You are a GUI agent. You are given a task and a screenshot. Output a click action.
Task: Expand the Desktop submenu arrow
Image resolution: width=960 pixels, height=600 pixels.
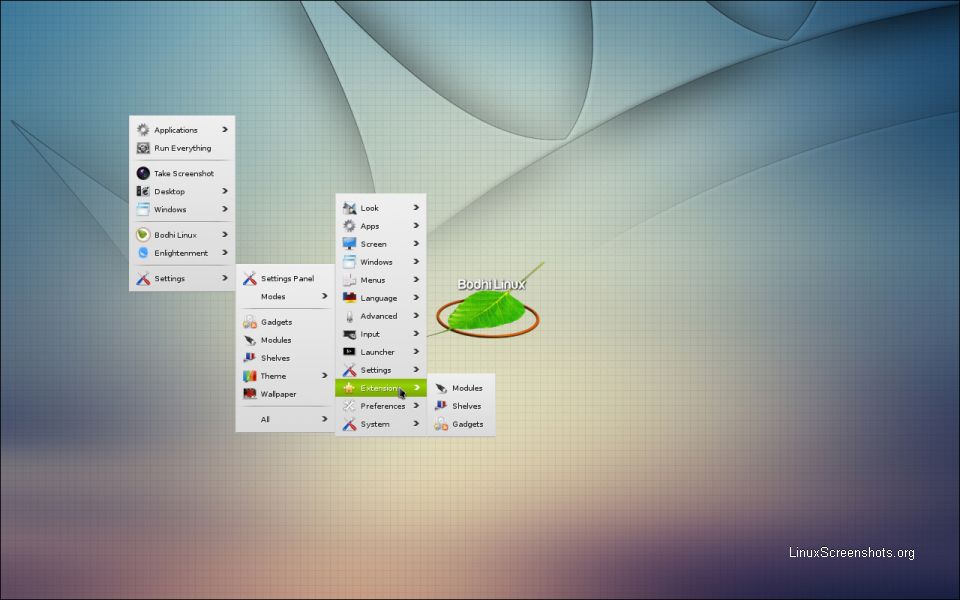tap(225, 191)
